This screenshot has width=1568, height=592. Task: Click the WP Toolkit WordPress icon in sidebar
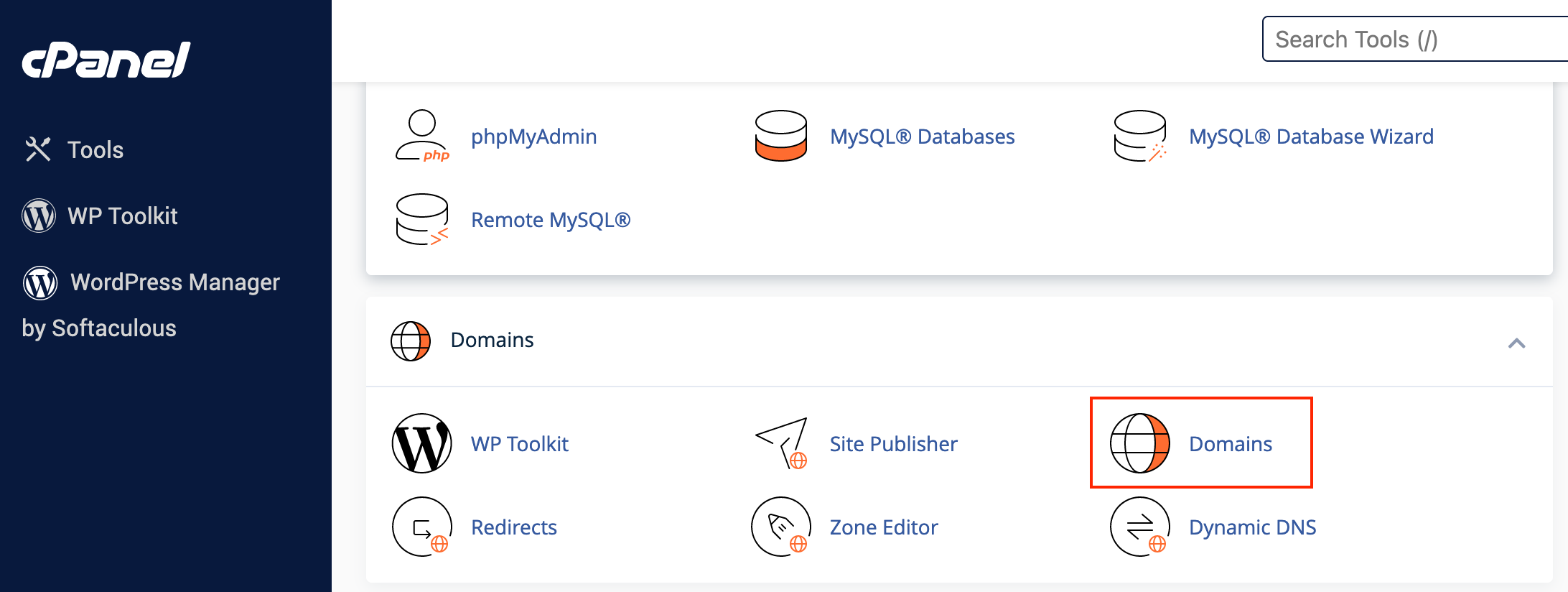(39, 216)
